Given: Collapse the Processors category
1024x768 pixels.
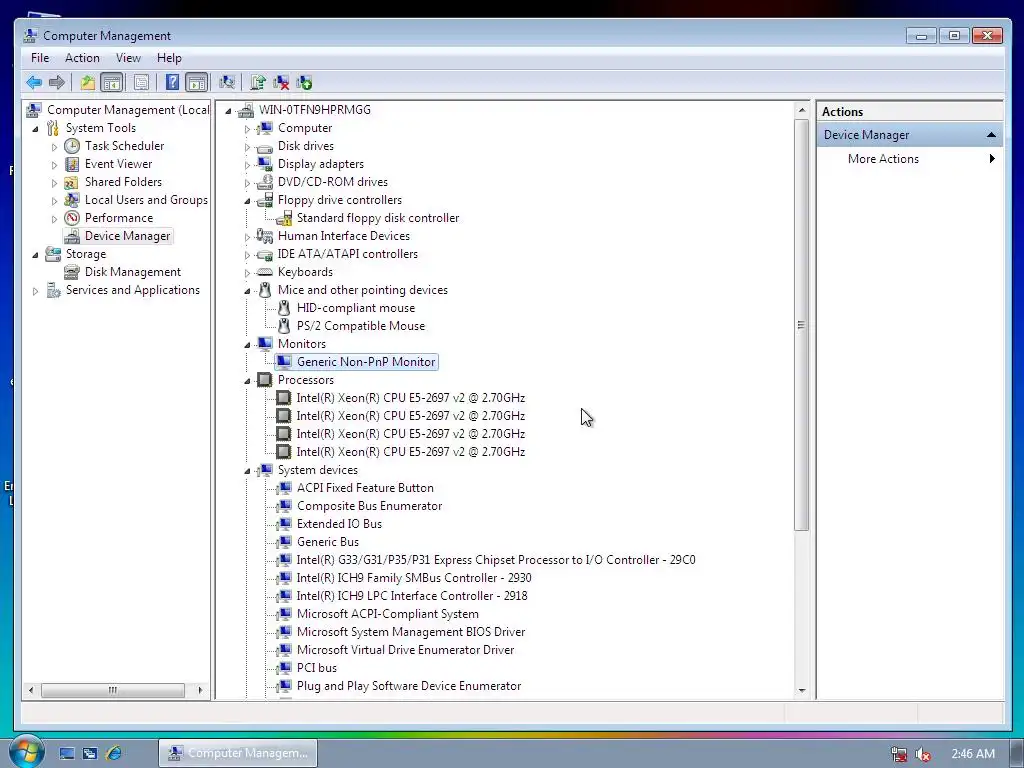Looking at the screenshot, I should tap(247, 381).
